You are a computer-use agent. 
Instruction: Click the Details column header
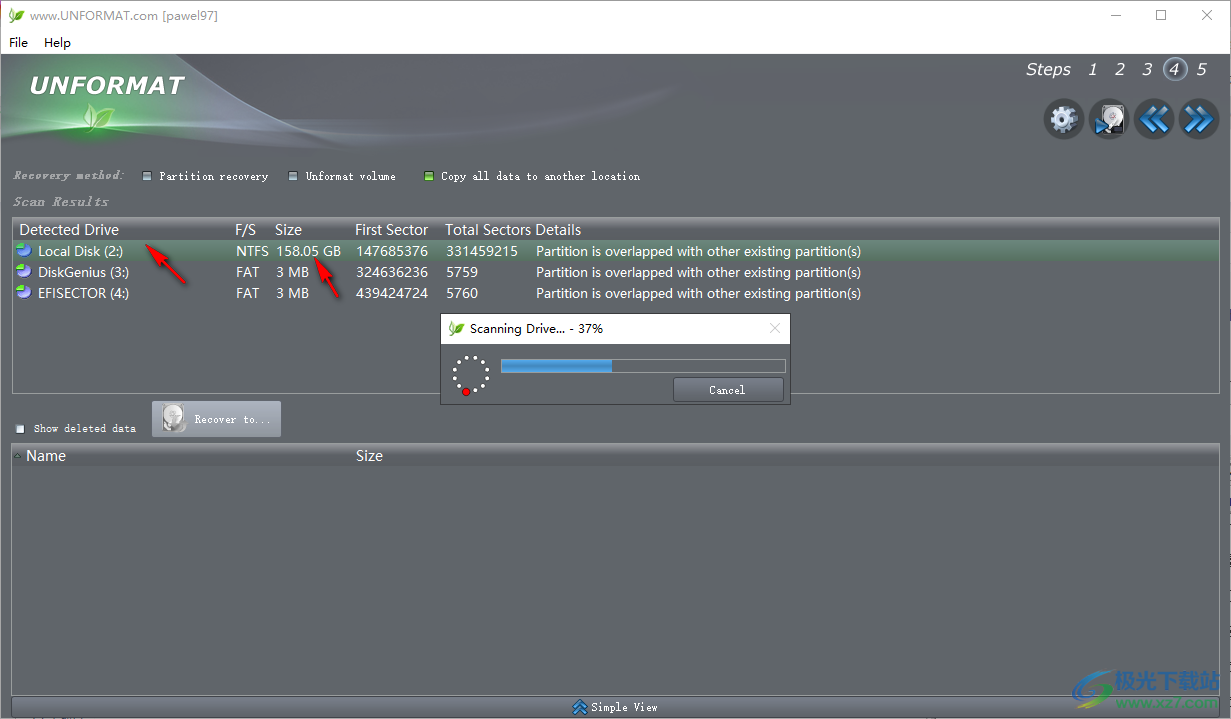pos(558,230)
